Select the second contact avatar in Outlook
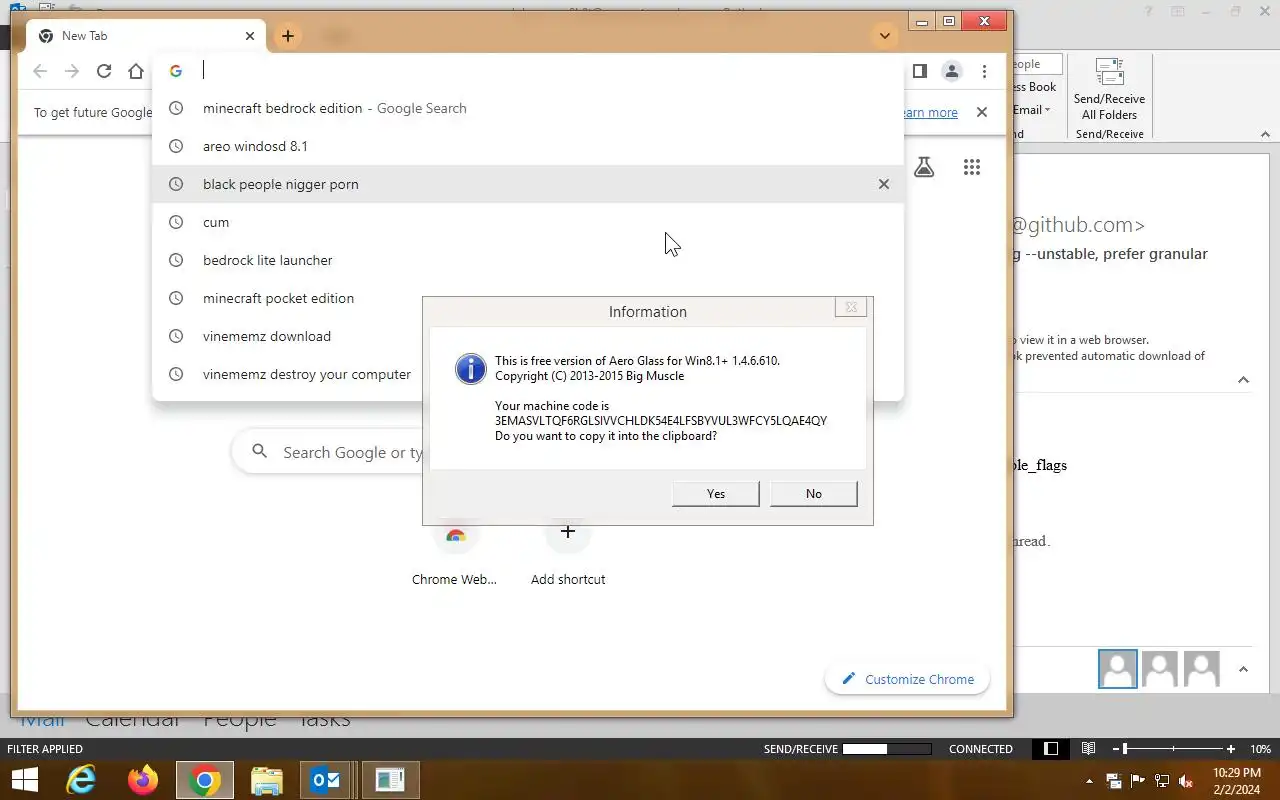Screen dimensions: 1280x800 pyautogui.click(x=1160, y=669)
